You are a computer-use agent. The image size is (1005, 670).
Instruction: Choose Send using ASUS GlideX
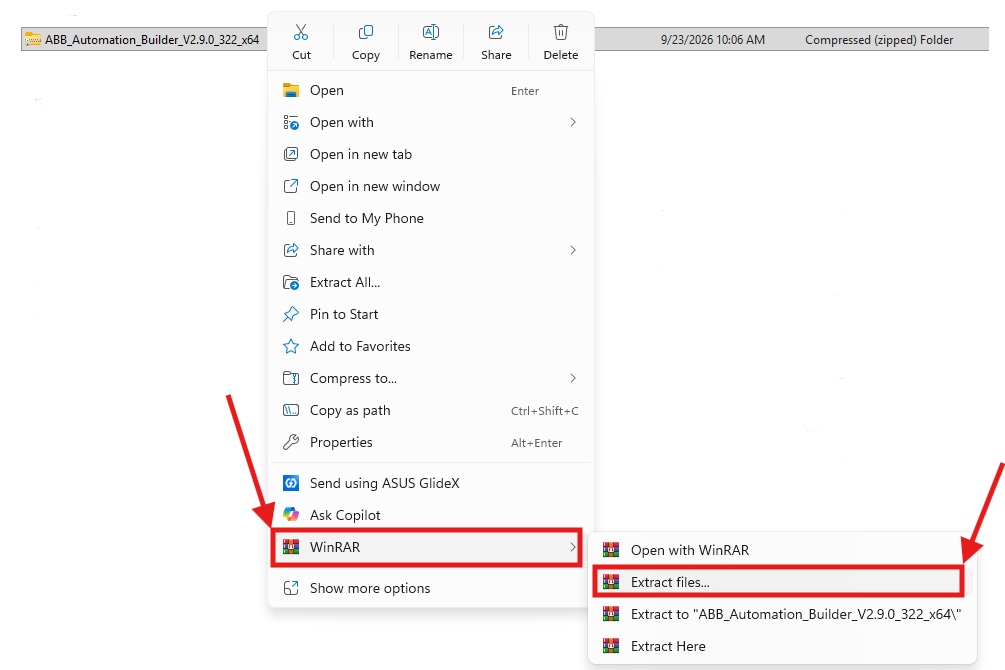click(x=431, y=483)
